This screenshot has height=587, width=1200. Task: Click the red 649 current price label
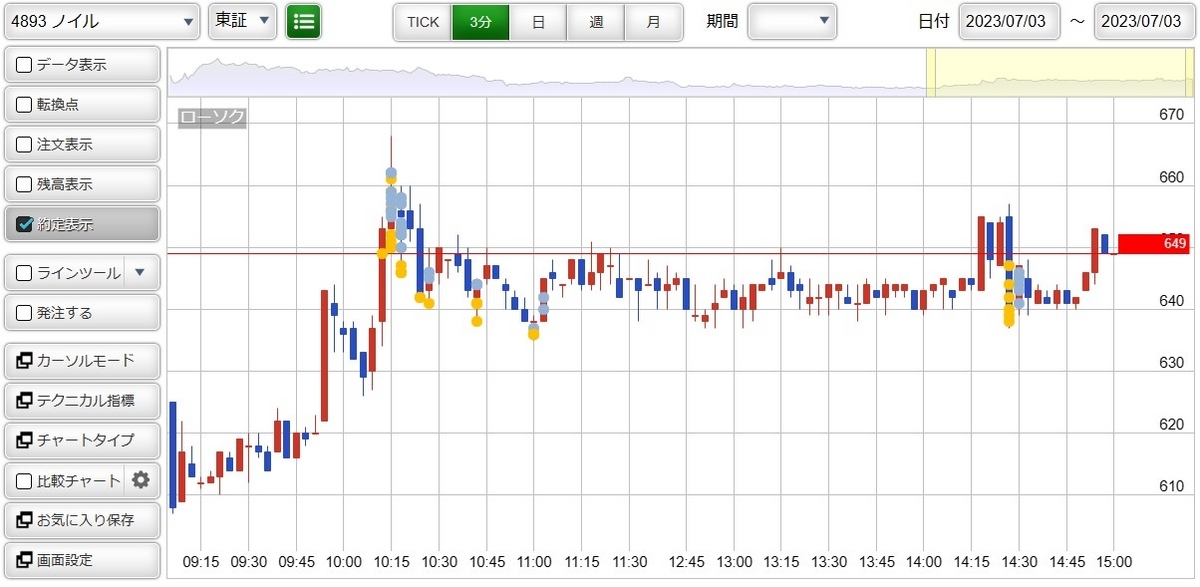pos(1155,243)
